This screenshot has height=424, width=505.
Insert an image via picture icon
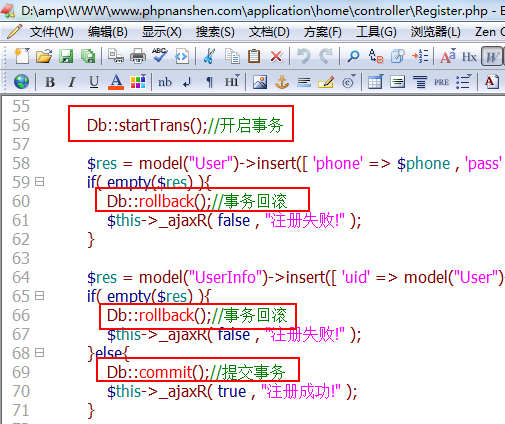pos(260,82)
